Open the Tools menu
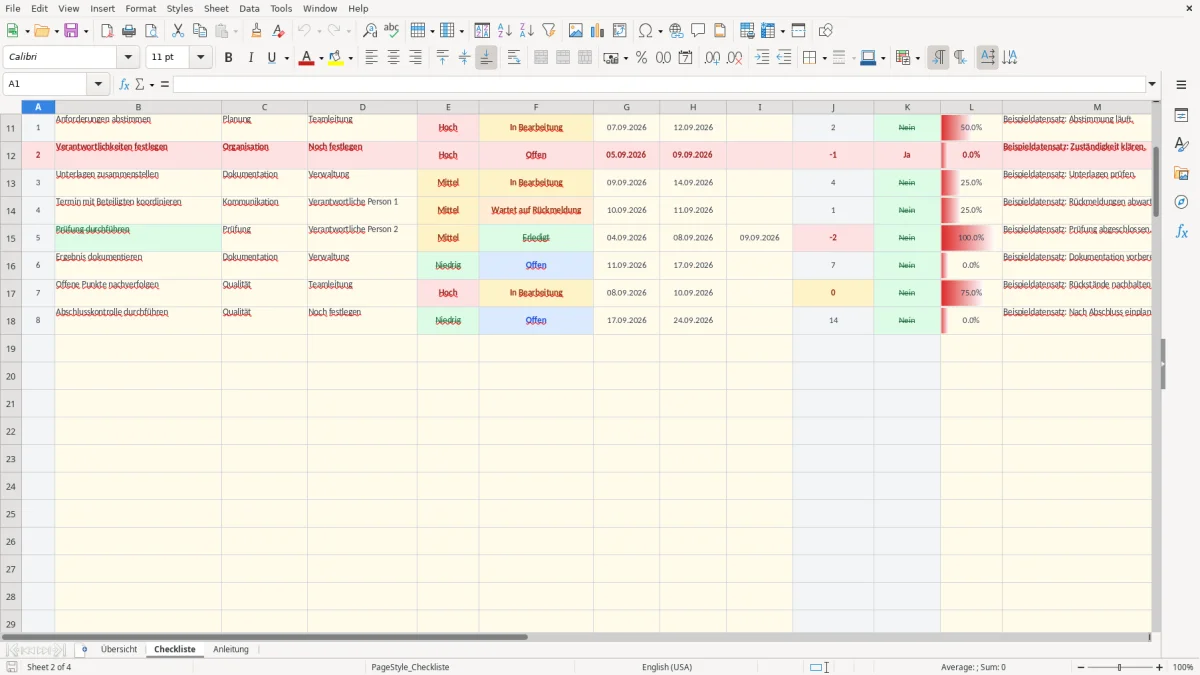Image resolution: width=1200 pixels, height=675 pixels. (281, 8)
